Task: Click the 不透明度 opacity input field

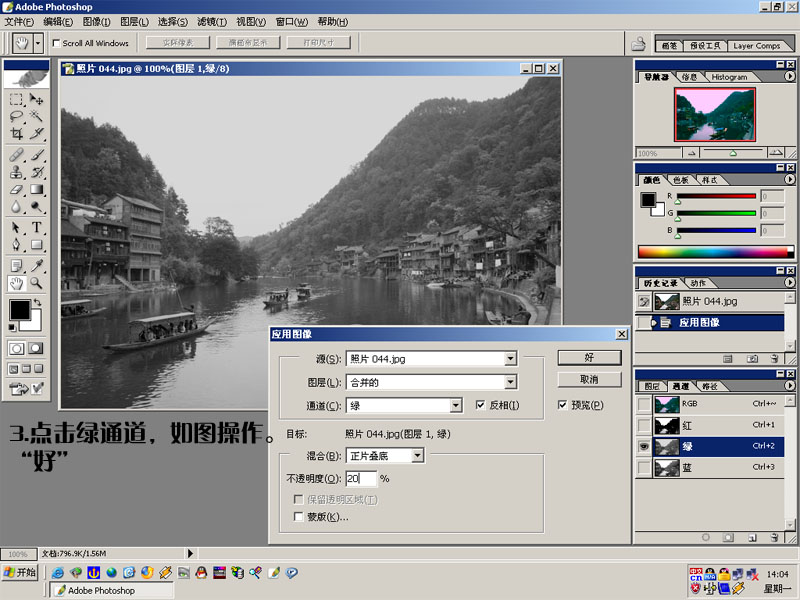Action: (x=360, y=479)
